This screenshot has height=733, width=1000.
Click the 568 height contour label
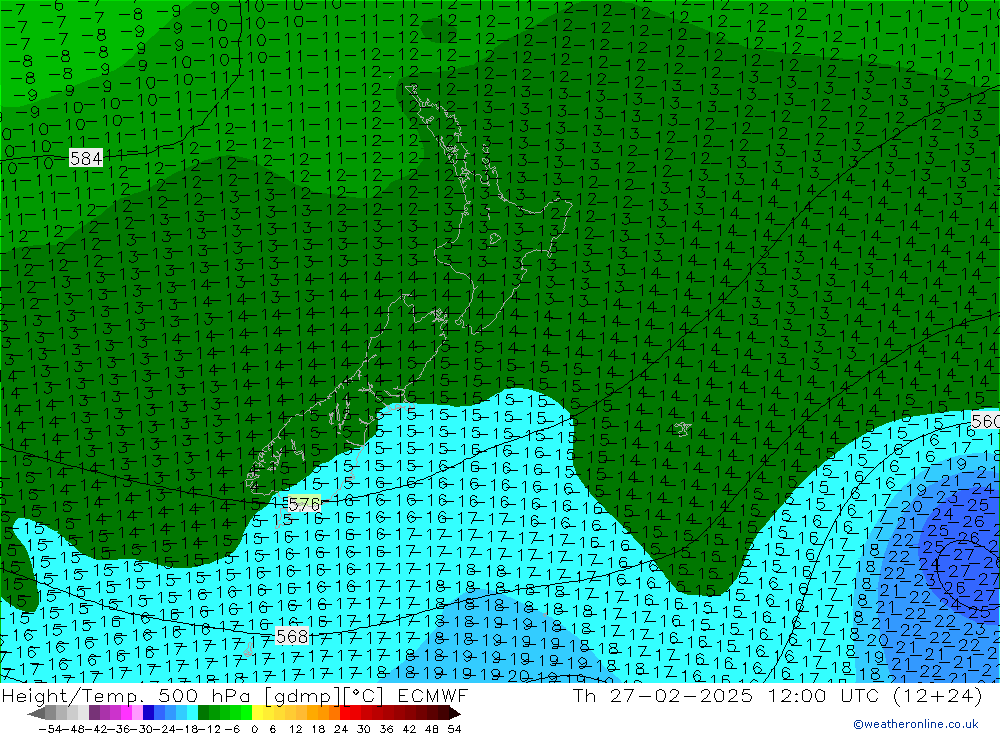293,636
